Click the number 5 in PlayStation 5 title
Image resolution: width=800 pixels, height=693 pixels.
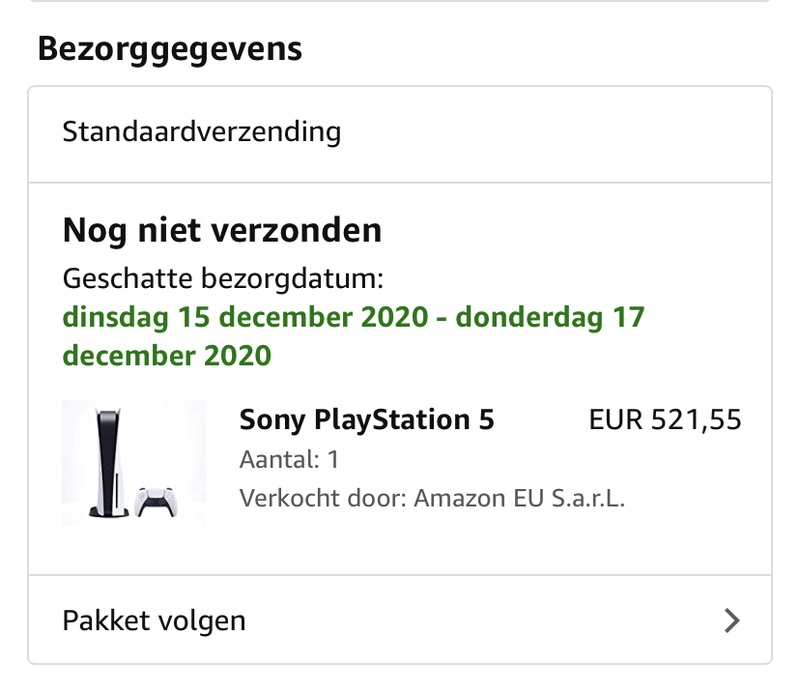485,420
